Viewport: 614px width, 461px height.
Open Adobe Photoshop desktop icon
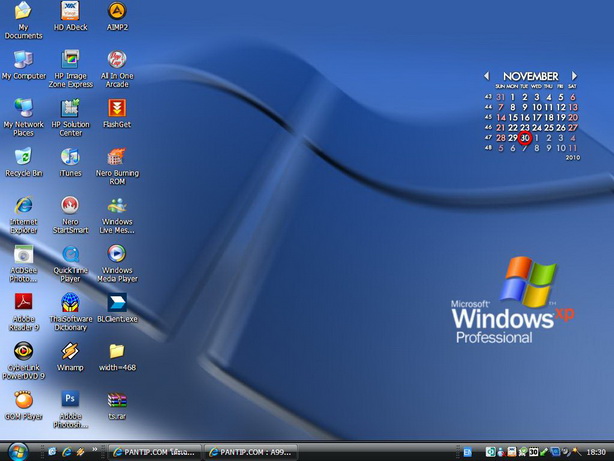pyautogui.click(x=70, y=400)
